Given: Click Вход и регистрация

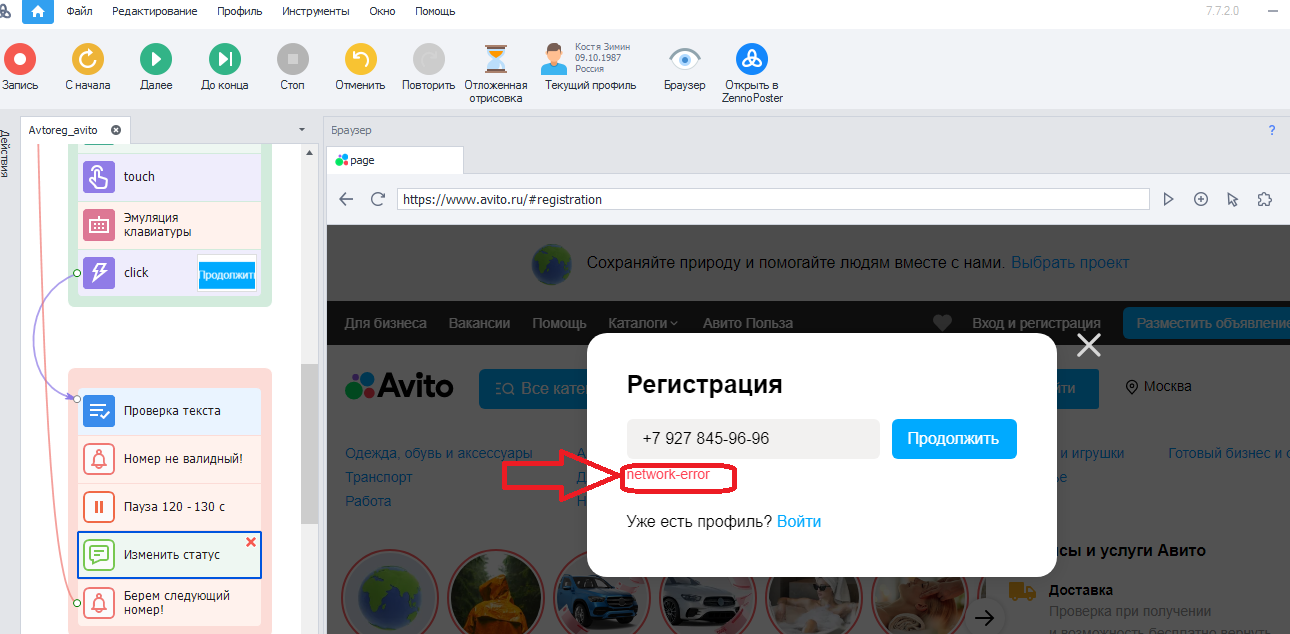Looking at the screenshot, I should (1036, 323).
